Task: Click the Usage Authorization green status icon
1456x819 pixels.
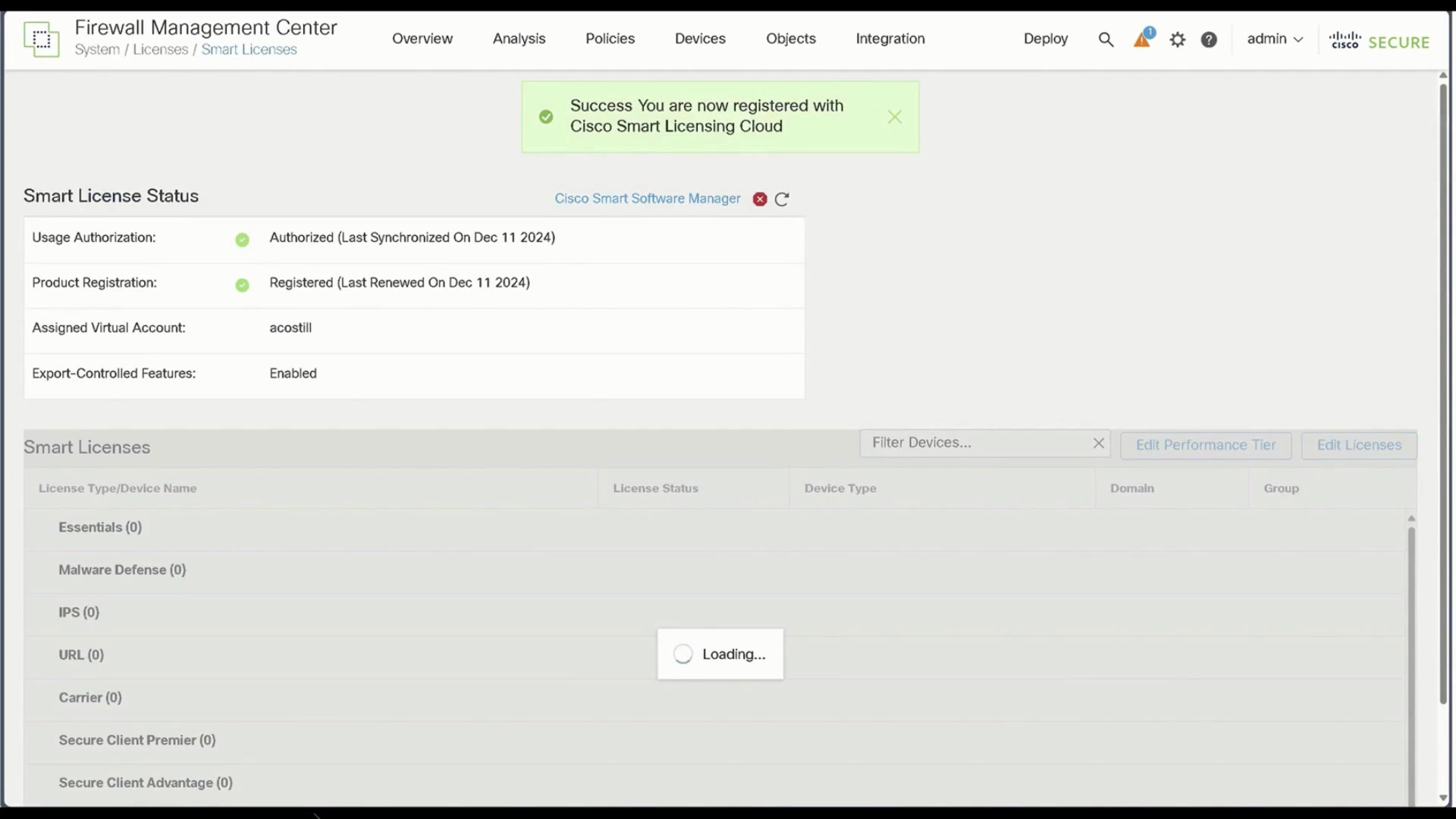Action: [x=242, y=240]
